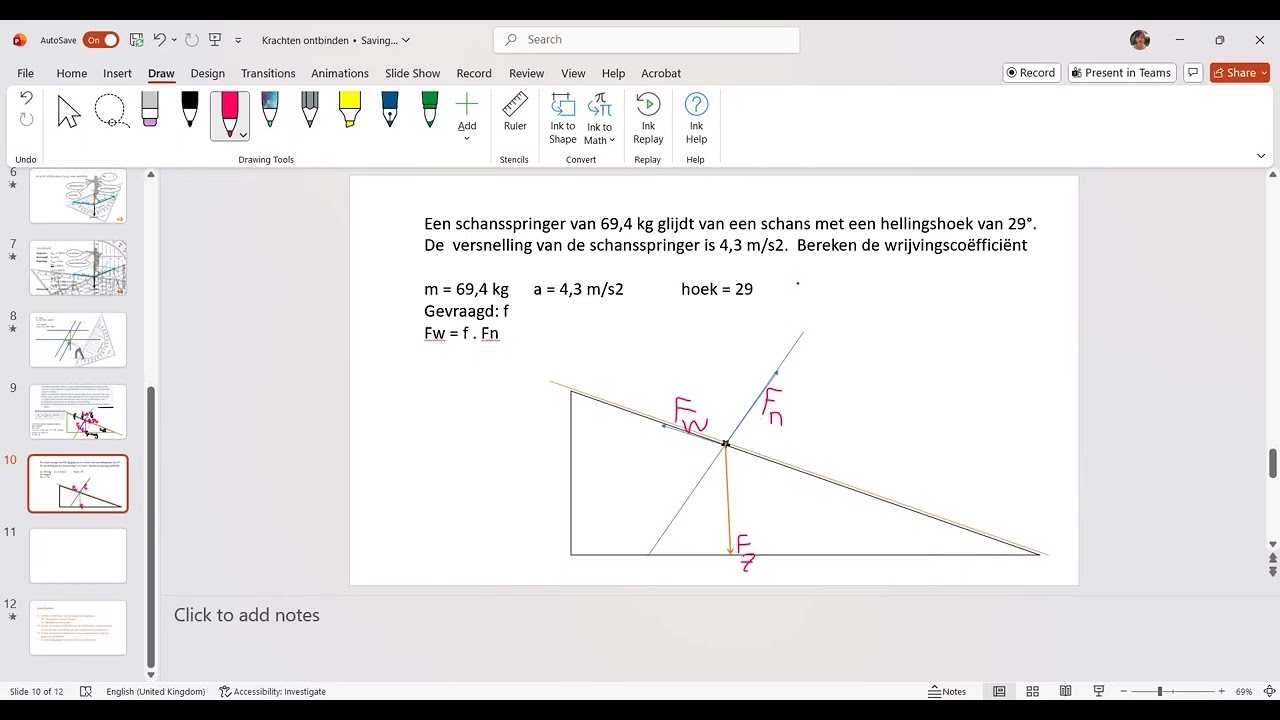Activate the Lasso Select tool

110,111
